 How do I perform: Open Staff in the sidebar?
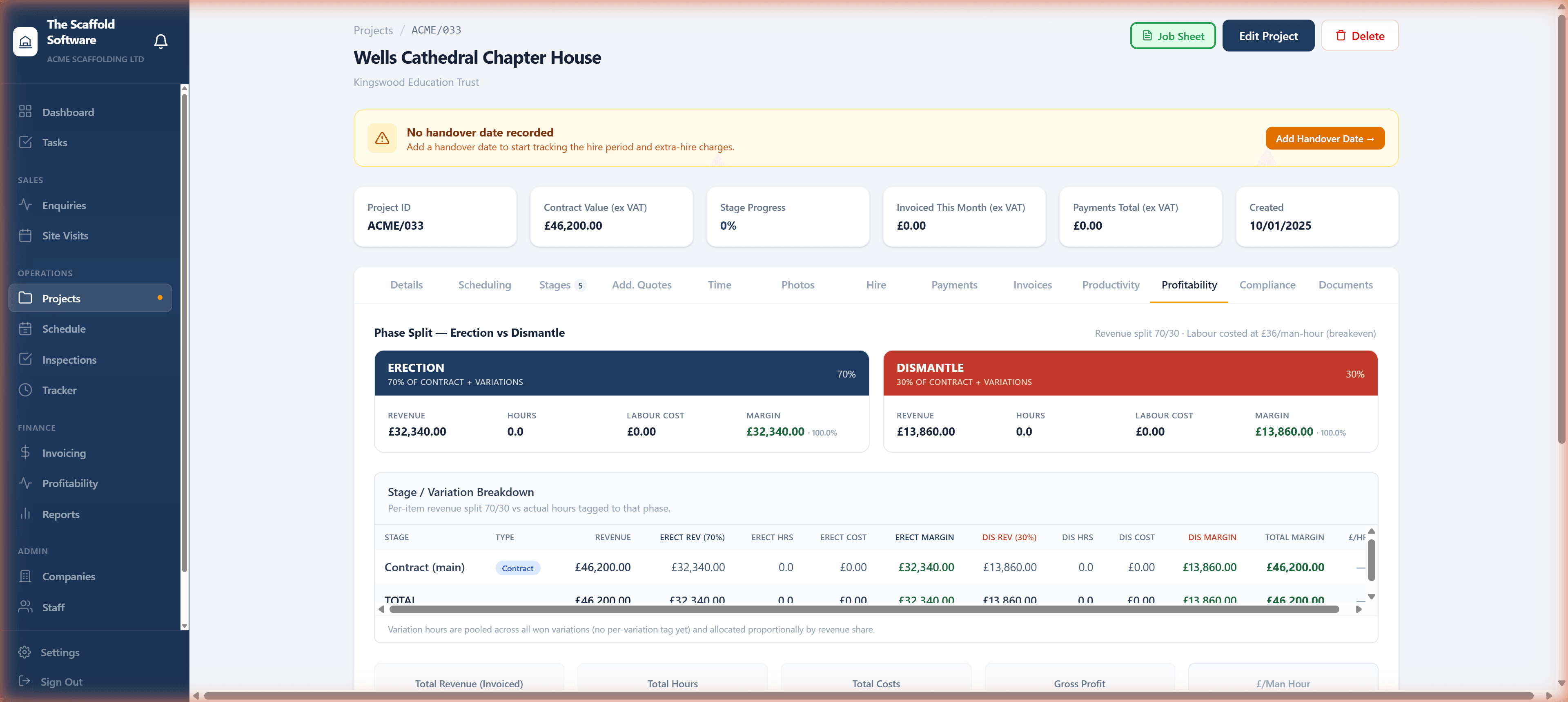click(x=90, y=608)
